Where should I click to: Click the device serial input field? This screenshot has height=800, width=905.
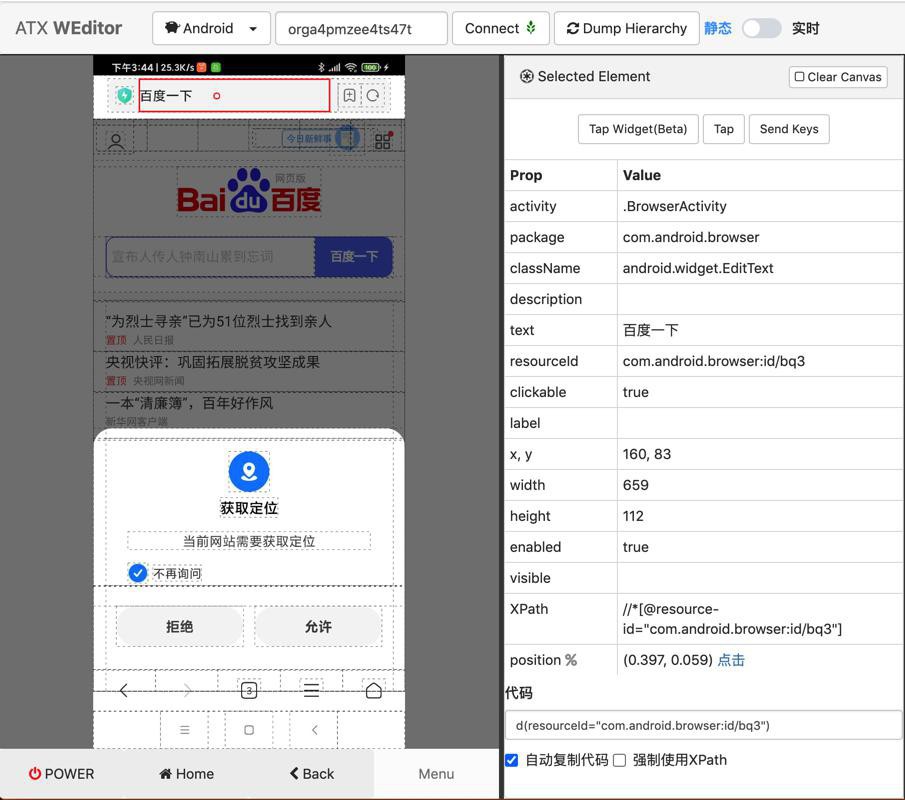coord(361,28)
